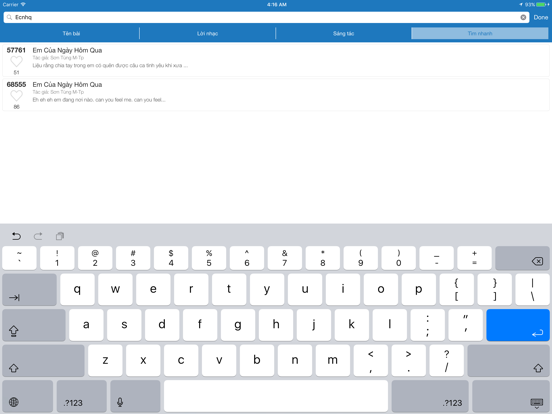Tap the letter z key
The image size is (552, 414).
point(105,360)
